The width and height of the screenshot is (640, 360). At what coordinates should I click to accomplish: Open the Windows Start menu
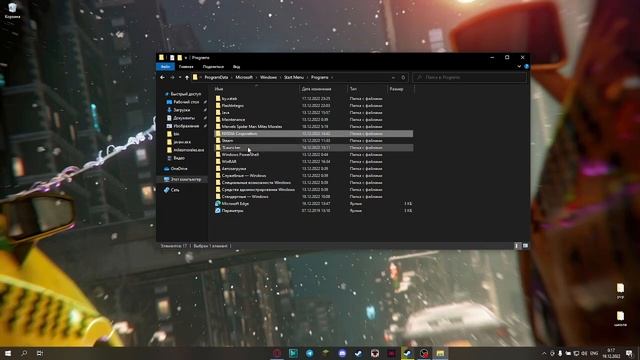[x=8, y=353]
